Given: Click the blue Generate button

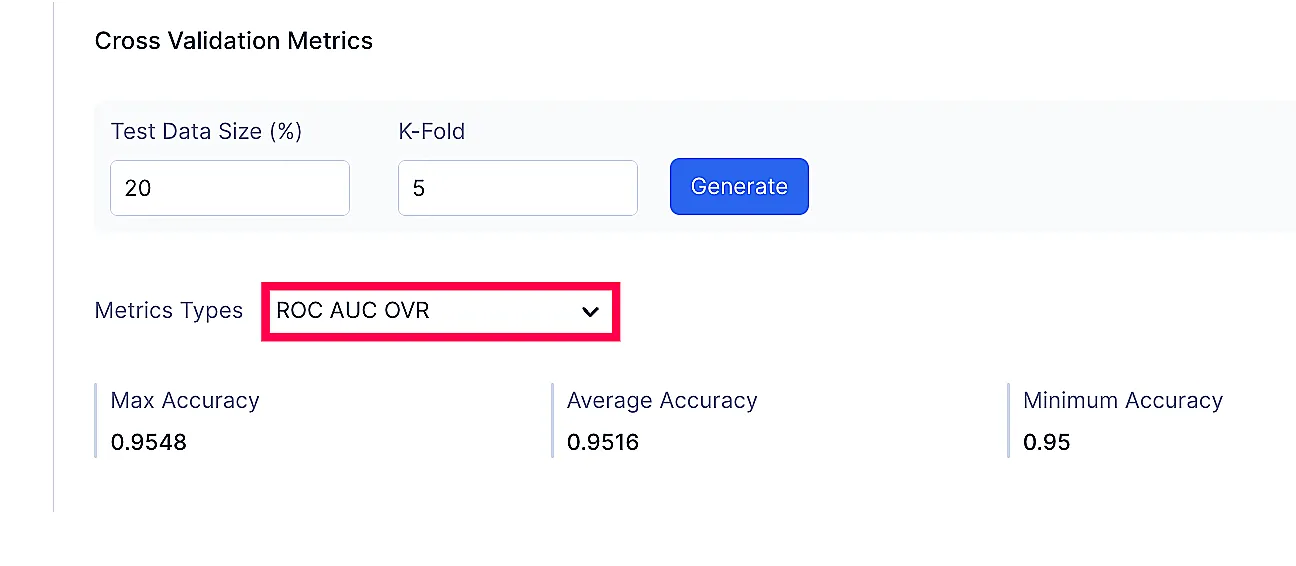Looking at the screenshot, I should 739,186.
